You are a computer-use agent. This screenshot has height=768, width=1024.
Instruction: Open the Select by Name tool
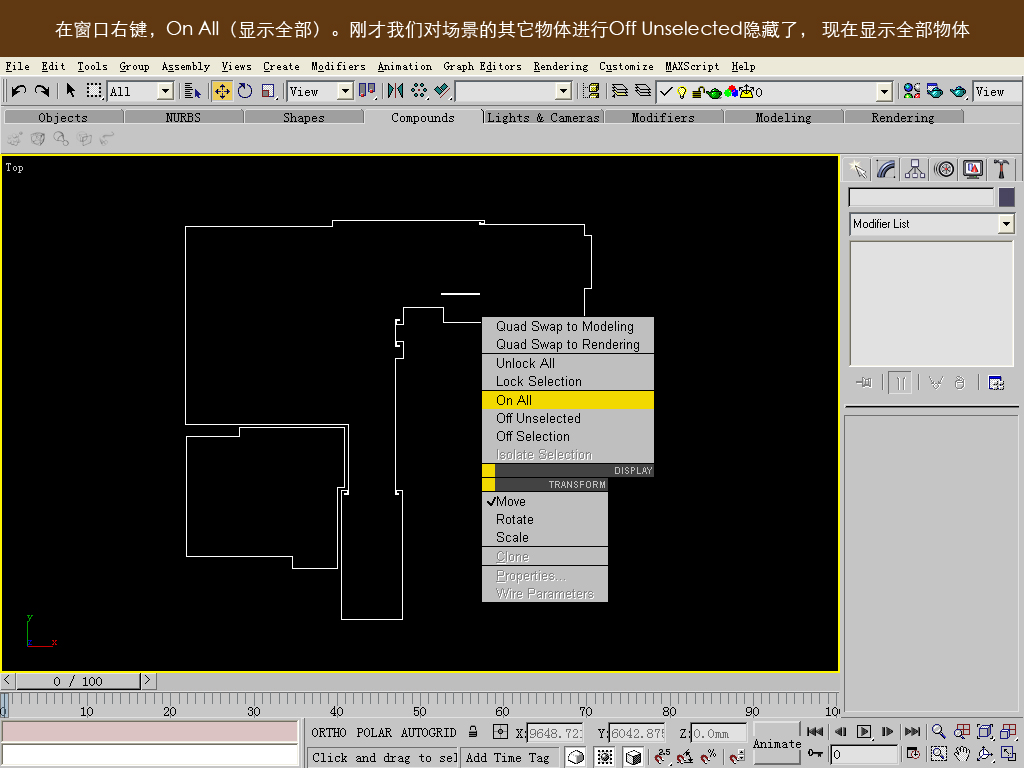pyautogui.click(x=192, y=91)
